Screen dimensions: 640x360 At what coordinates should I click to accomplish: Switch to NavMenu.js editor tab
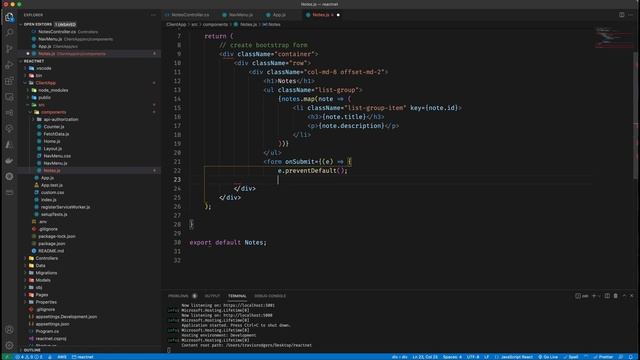[x=240, y=15]
